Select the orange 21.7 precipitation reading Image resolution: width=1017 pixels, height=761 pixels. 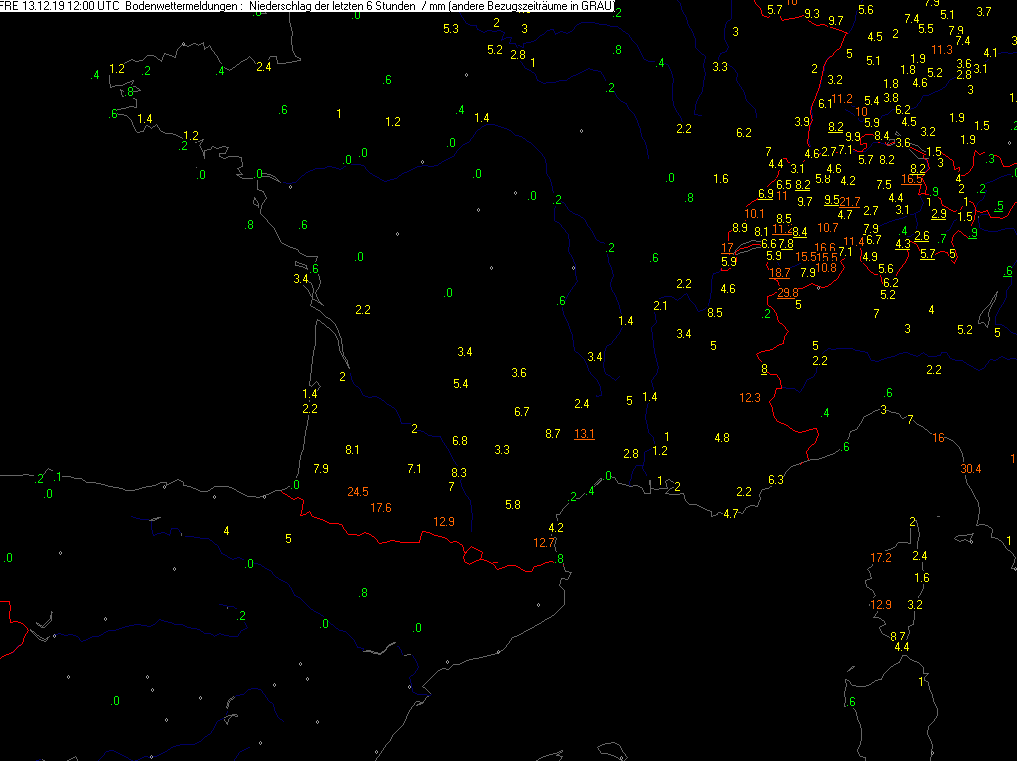pos(849,202)
